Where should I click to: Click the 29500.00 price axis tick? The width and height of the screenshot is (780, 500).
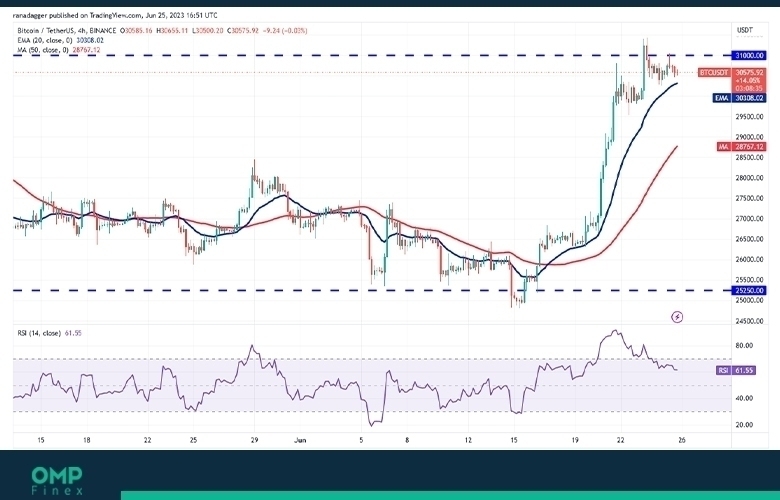point(749,117)
